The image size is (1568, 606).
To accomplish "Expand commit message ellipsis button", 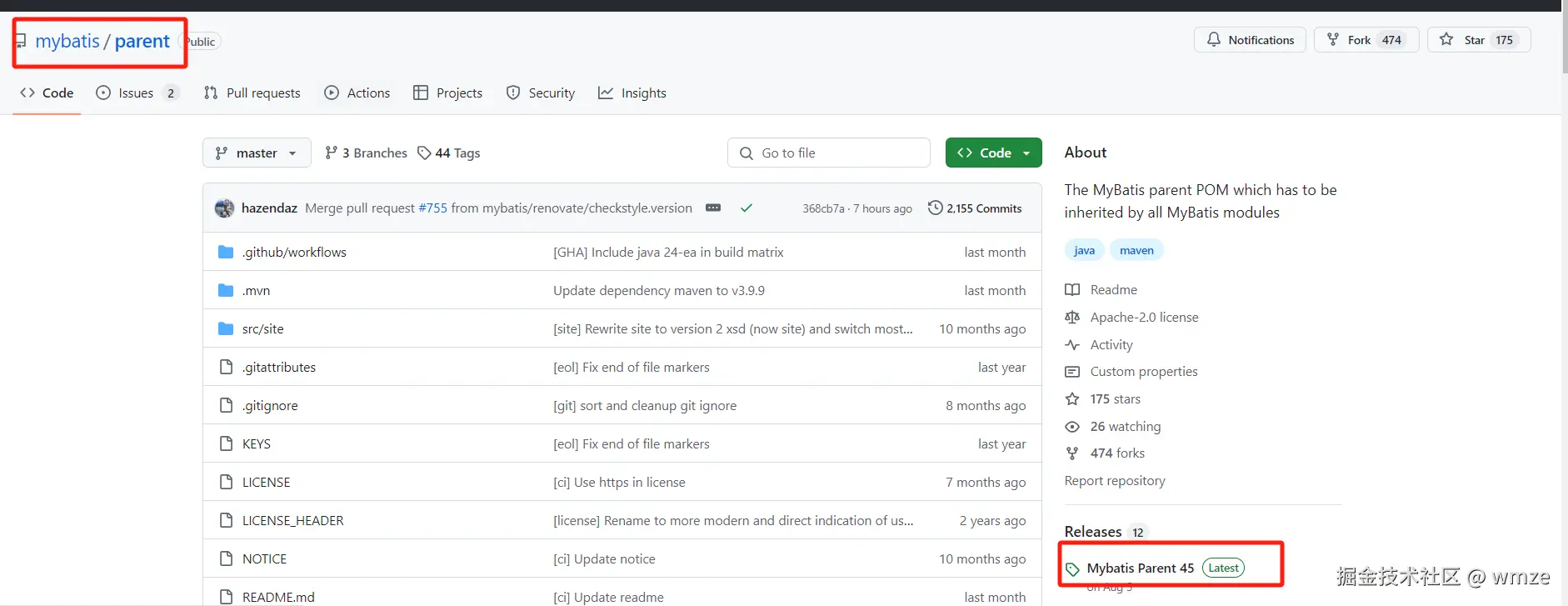I will 713,208.
